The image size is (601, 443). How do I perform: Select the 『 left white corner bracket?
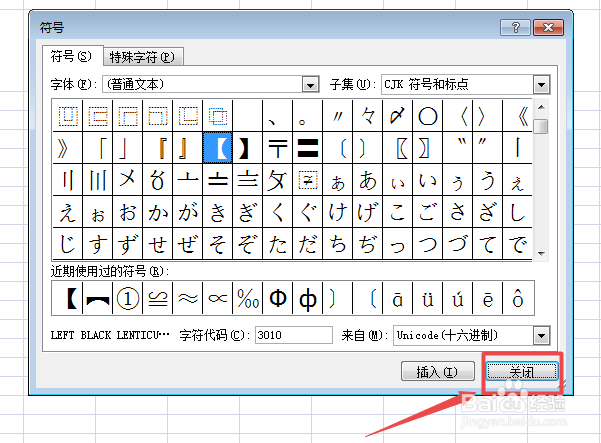coord(157,148)
